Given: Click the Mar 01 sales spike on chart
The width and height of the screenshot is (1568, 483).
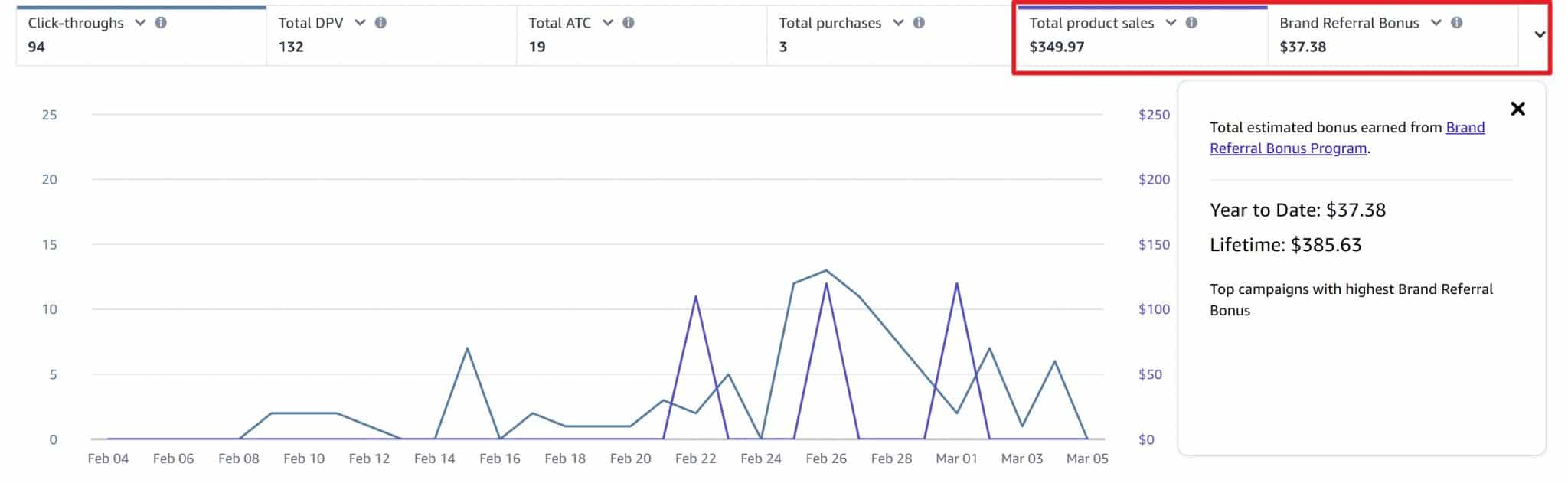Looking at the screenshot, I should pos(957,284).
